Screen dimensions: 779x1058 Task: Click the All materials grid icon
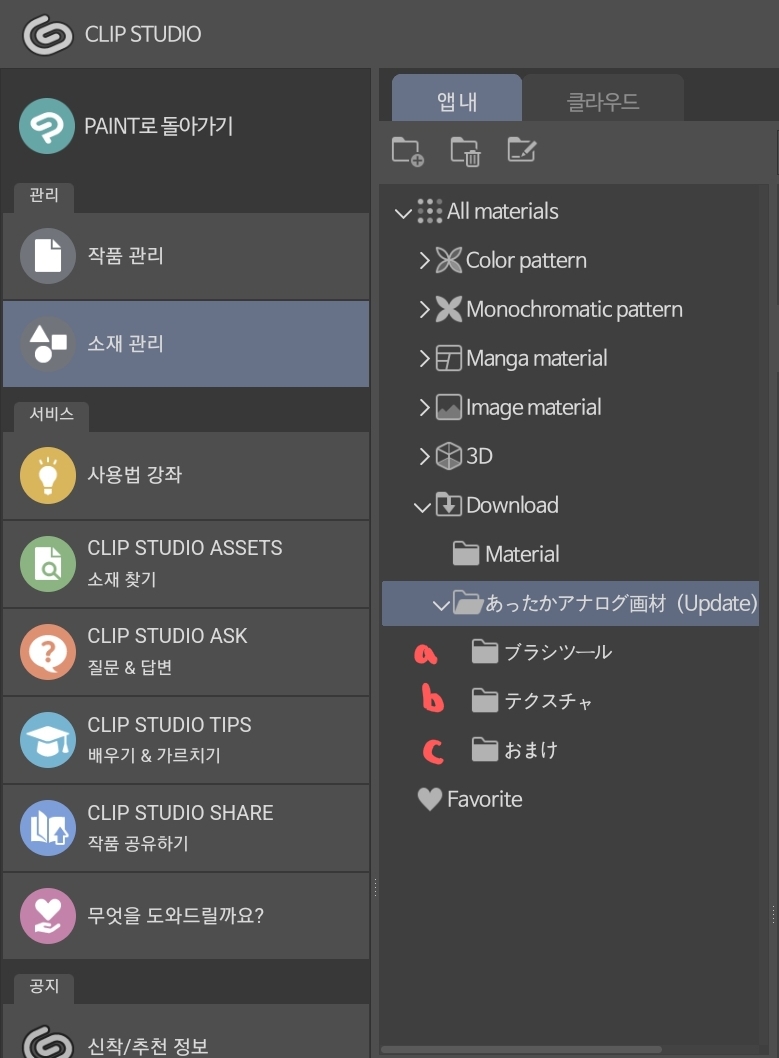tap(430, 211)
